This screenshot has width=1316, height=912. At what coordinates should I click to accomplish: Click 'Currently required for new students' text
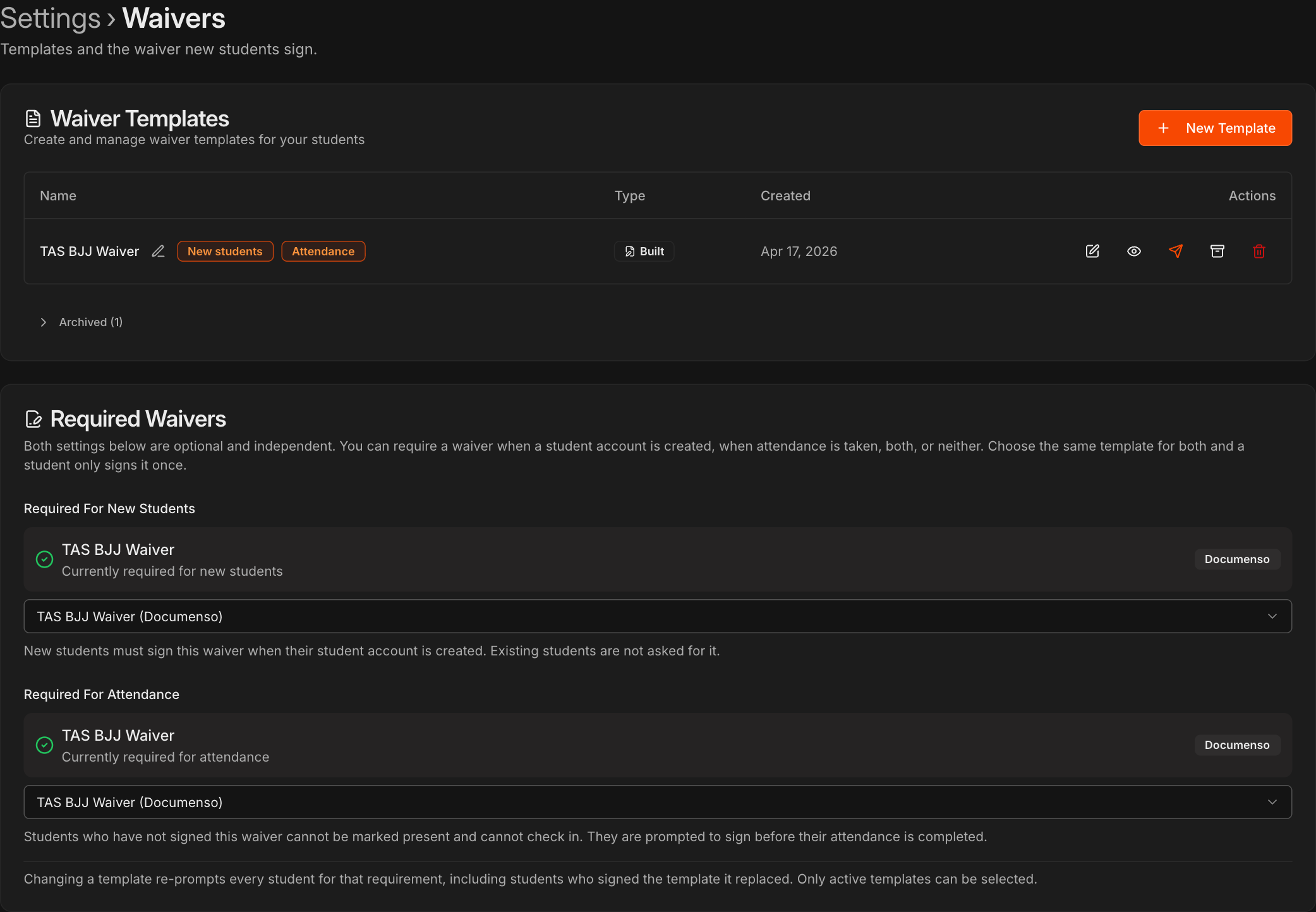pos(172,571)
